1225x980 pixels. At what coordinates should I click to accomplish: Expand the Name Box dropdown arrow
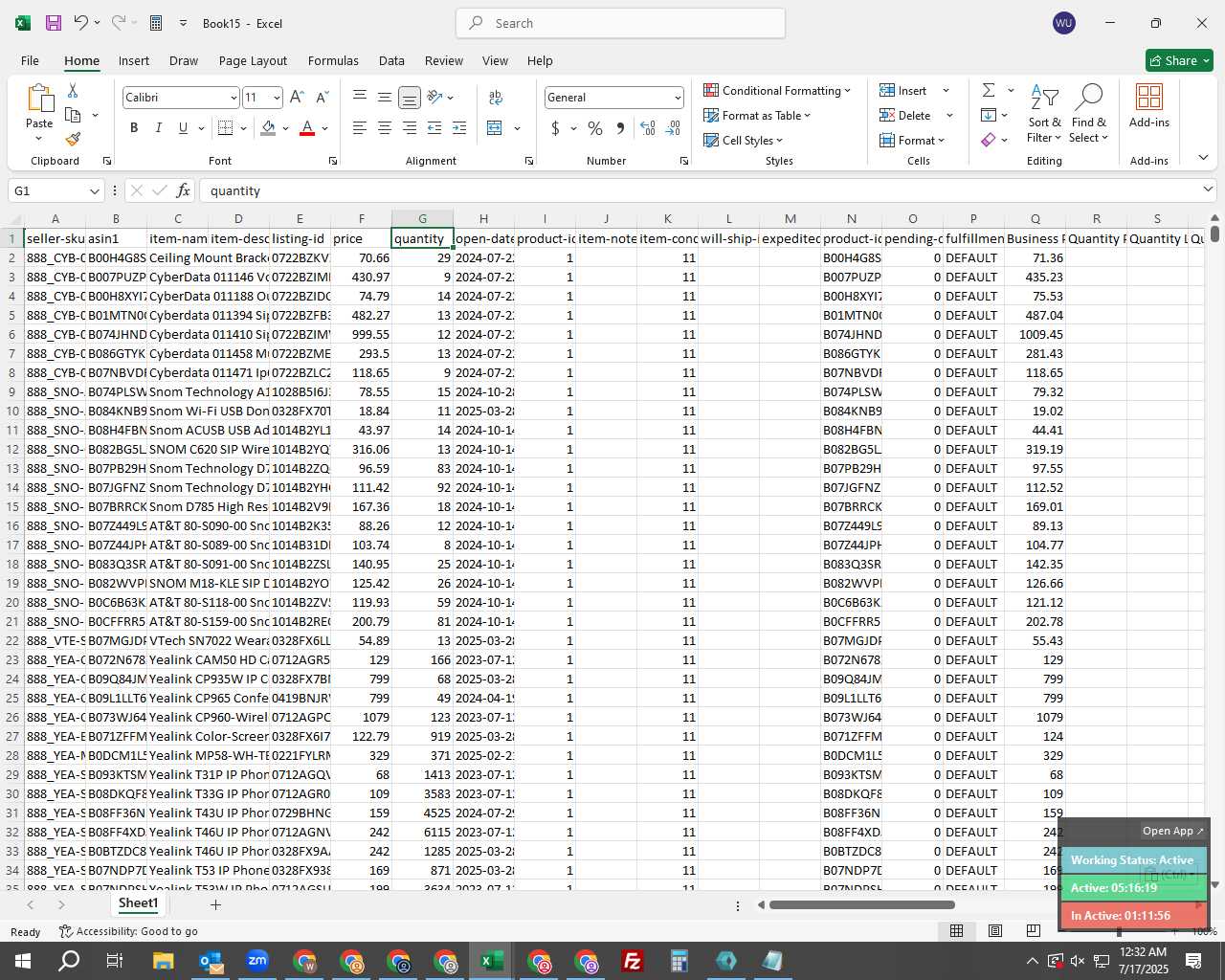94,190
